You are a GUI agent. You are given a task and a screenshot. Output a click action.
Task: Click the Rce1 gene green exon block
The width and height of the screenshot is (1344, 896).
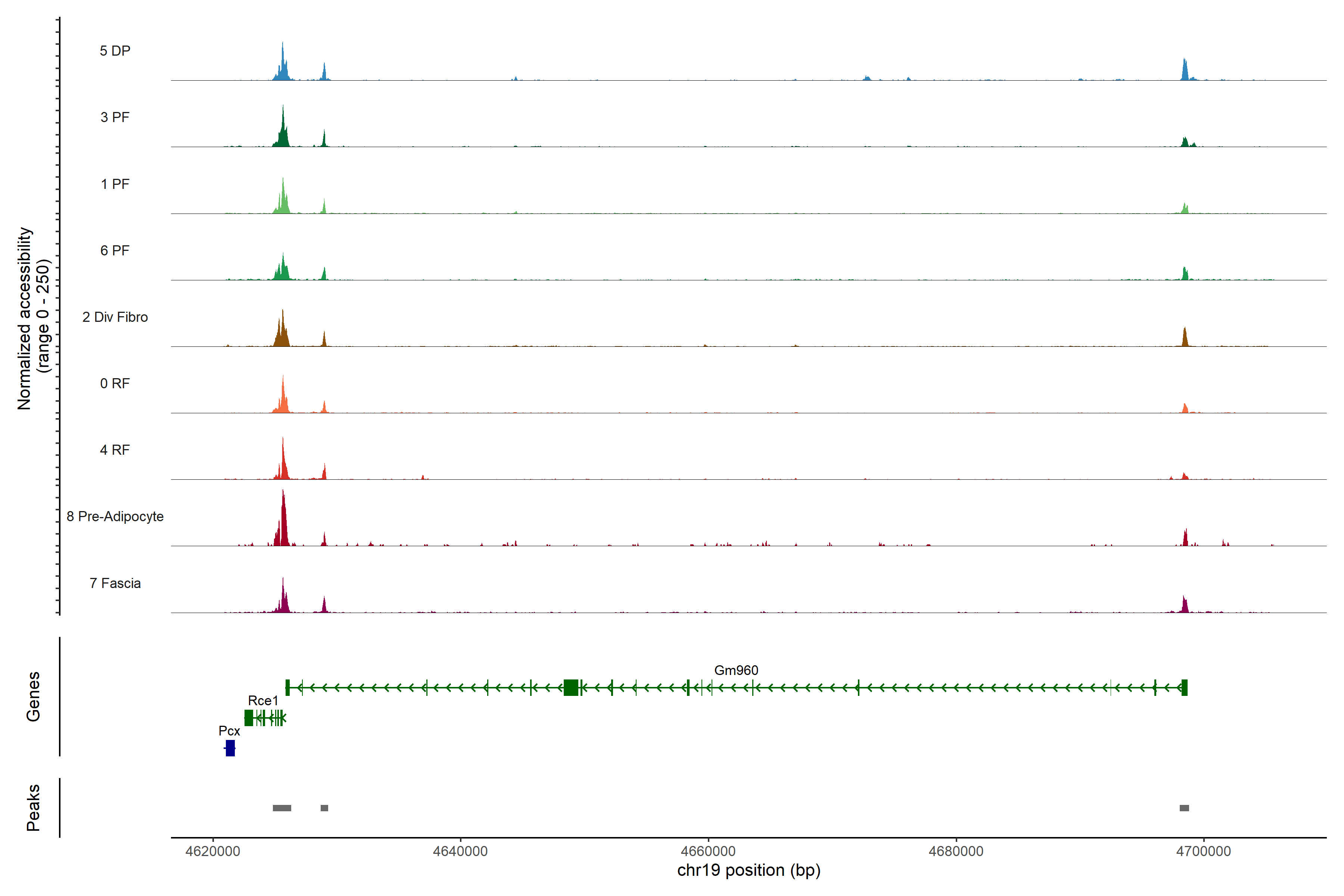coord(249,718)
